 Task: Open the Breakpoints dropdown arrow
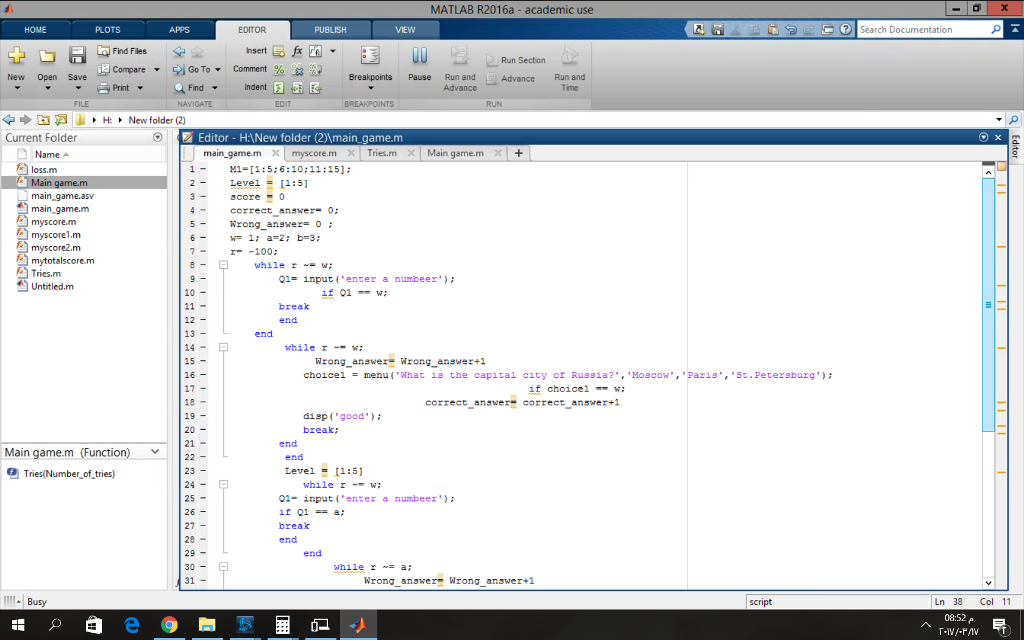point(370,88)
